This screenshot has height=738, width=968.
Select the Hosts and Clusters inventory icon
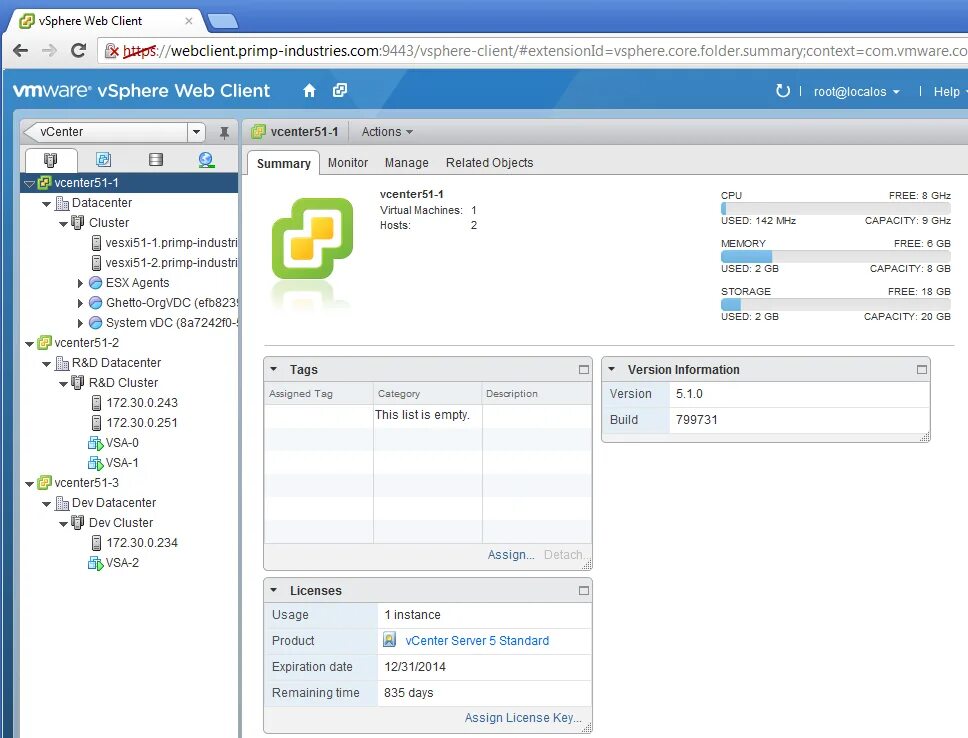click(x=51, y=159)
